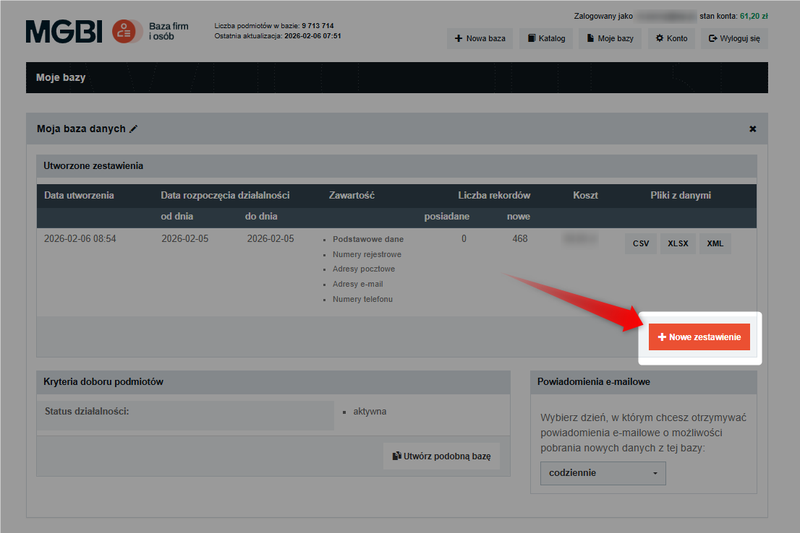
Task: Open Nowa baza from top navigation
Action: tap(480, 39)
